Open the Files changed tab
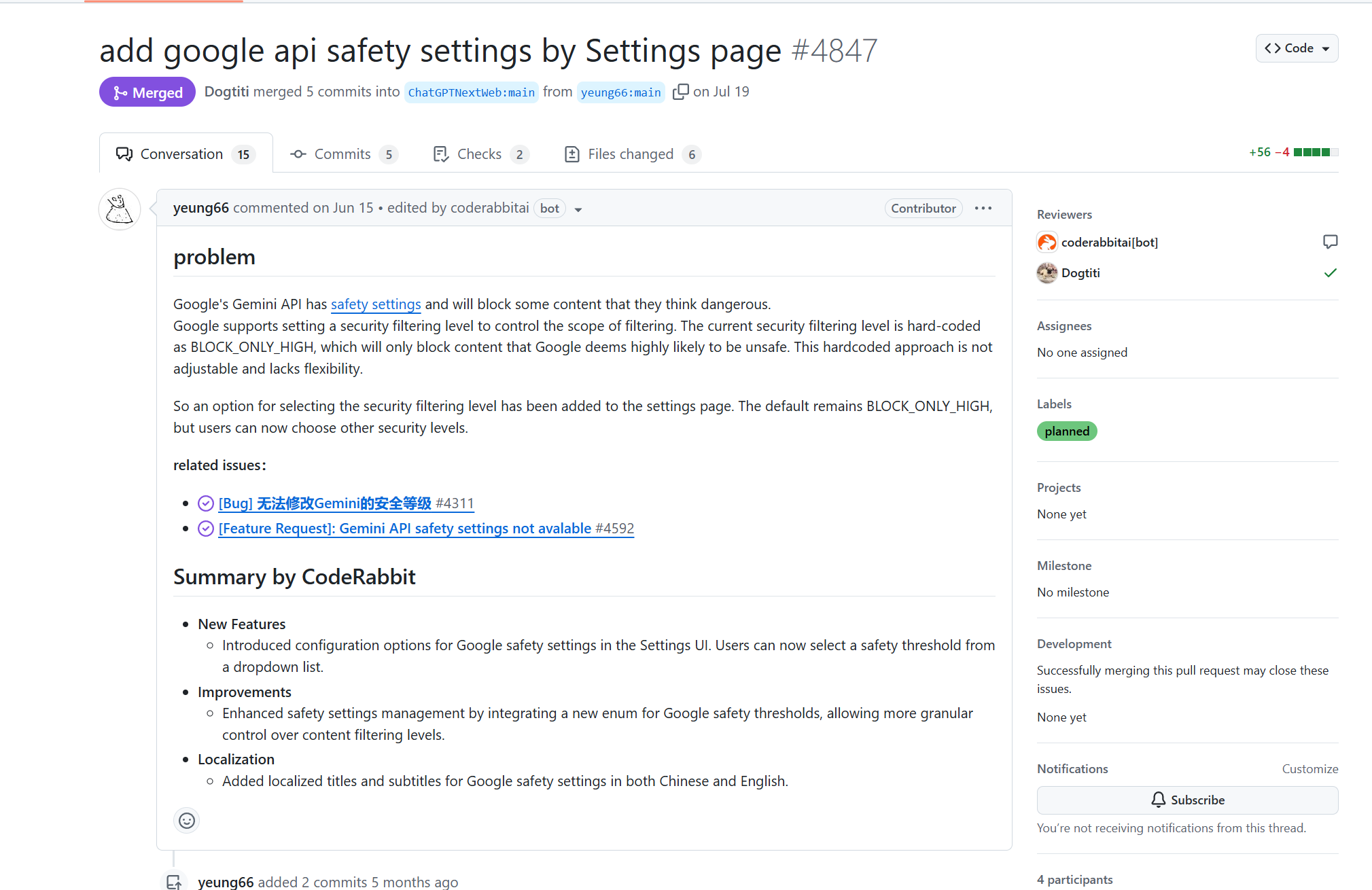 coord(633,154)
